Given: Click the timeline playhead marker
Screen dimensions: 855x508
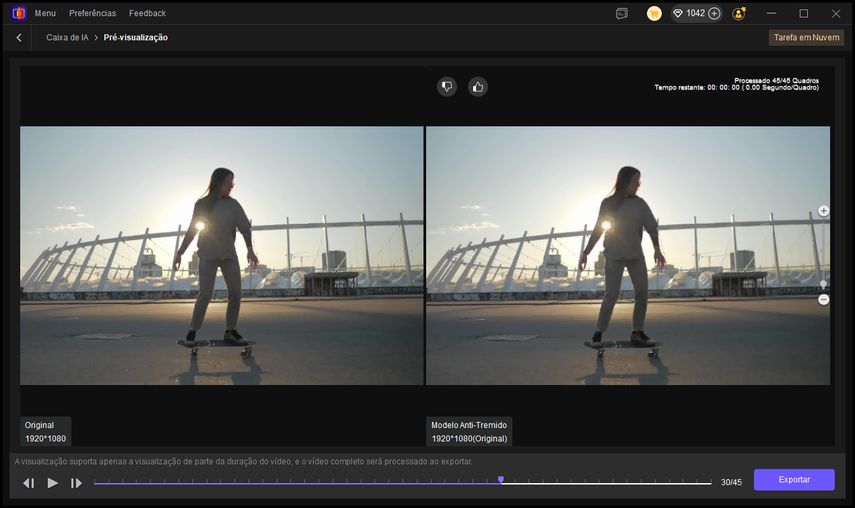Looking at the screenshot, I should point(501,480).
